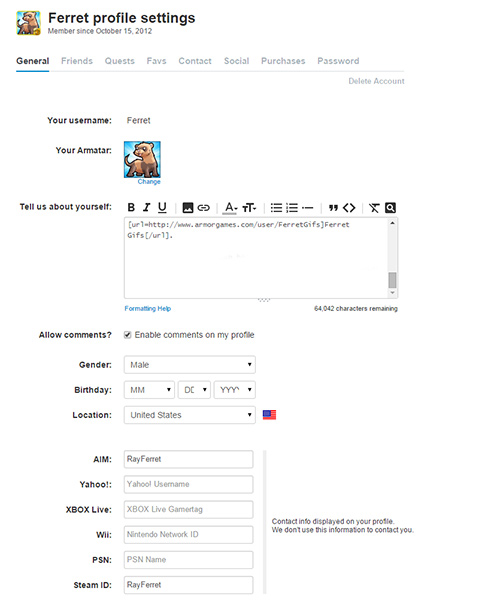Focus the XBOX Live Gamertag field
The height and width of the screenshot is (603, 500).
tap(188, 510)
